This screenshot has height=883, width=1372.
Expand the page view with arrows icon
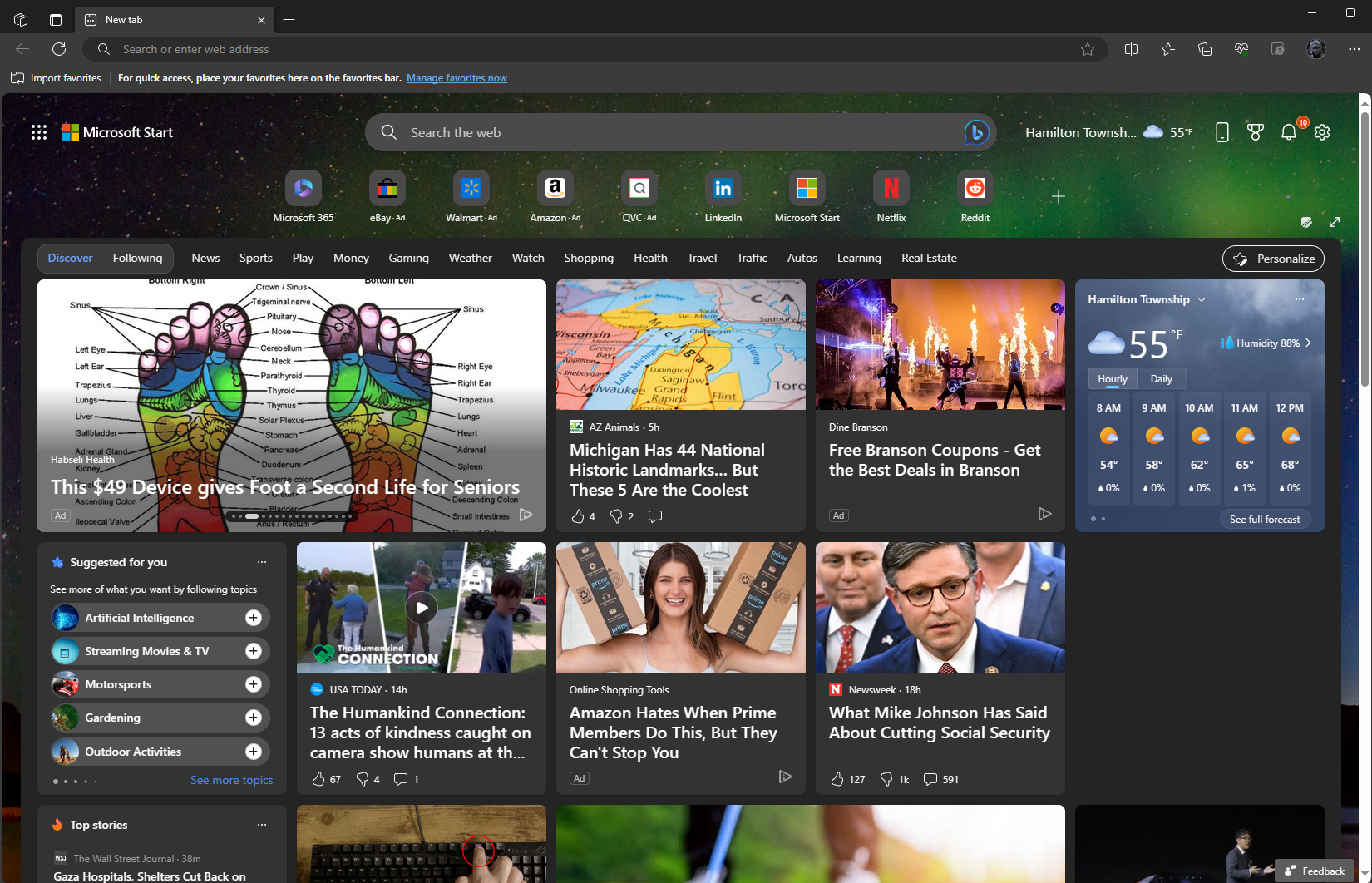[x=1335, y=222]
